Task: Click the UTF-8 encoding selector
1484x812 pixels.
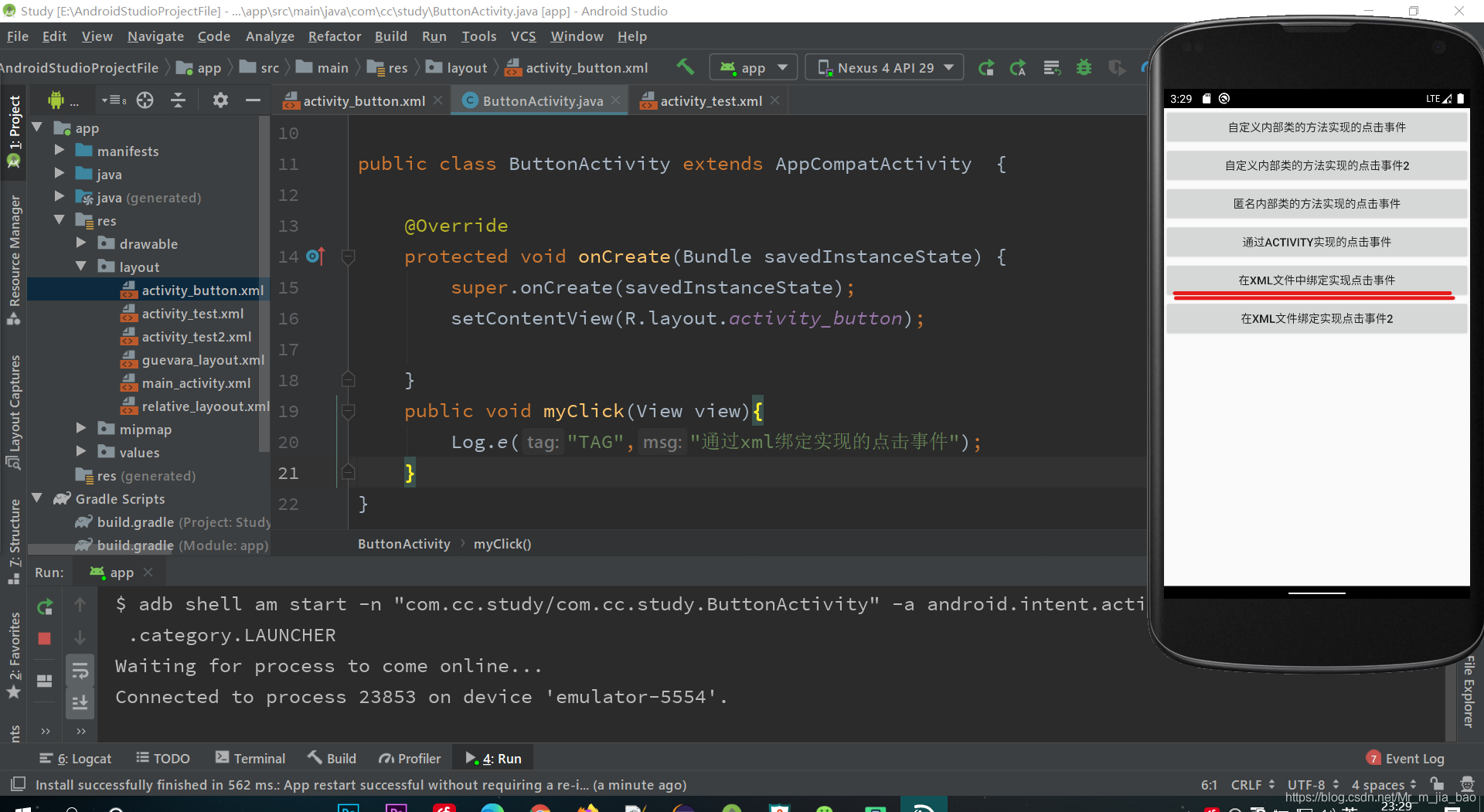Action: coord(1313,784)
